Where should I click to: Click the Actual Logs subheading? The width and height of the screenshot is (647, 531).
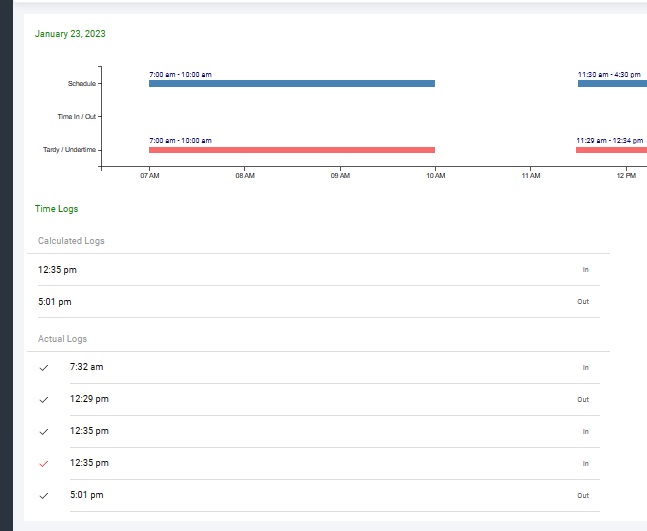click(63, 339)
